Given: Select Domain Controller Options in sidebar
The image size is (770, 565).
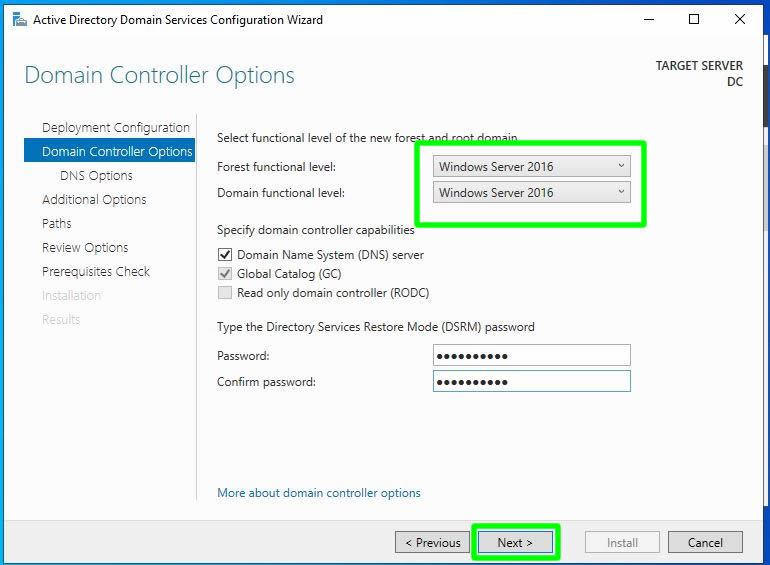Looking at the screenshot, I should 116,151.
